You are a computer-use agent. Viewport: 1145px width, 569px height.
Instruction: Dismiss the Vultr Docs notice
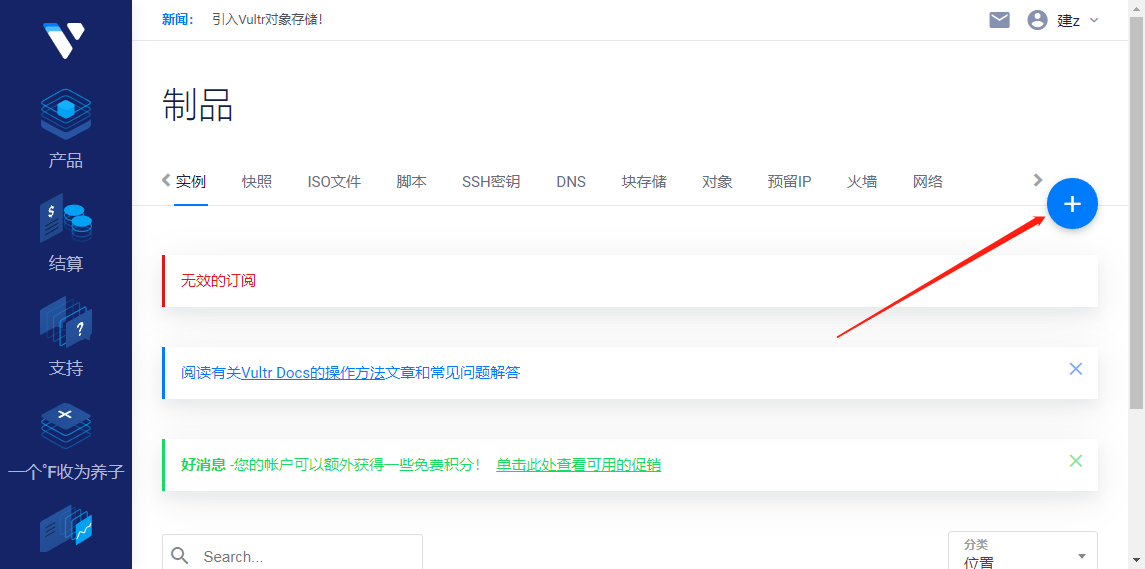(x=1075, y=369)
